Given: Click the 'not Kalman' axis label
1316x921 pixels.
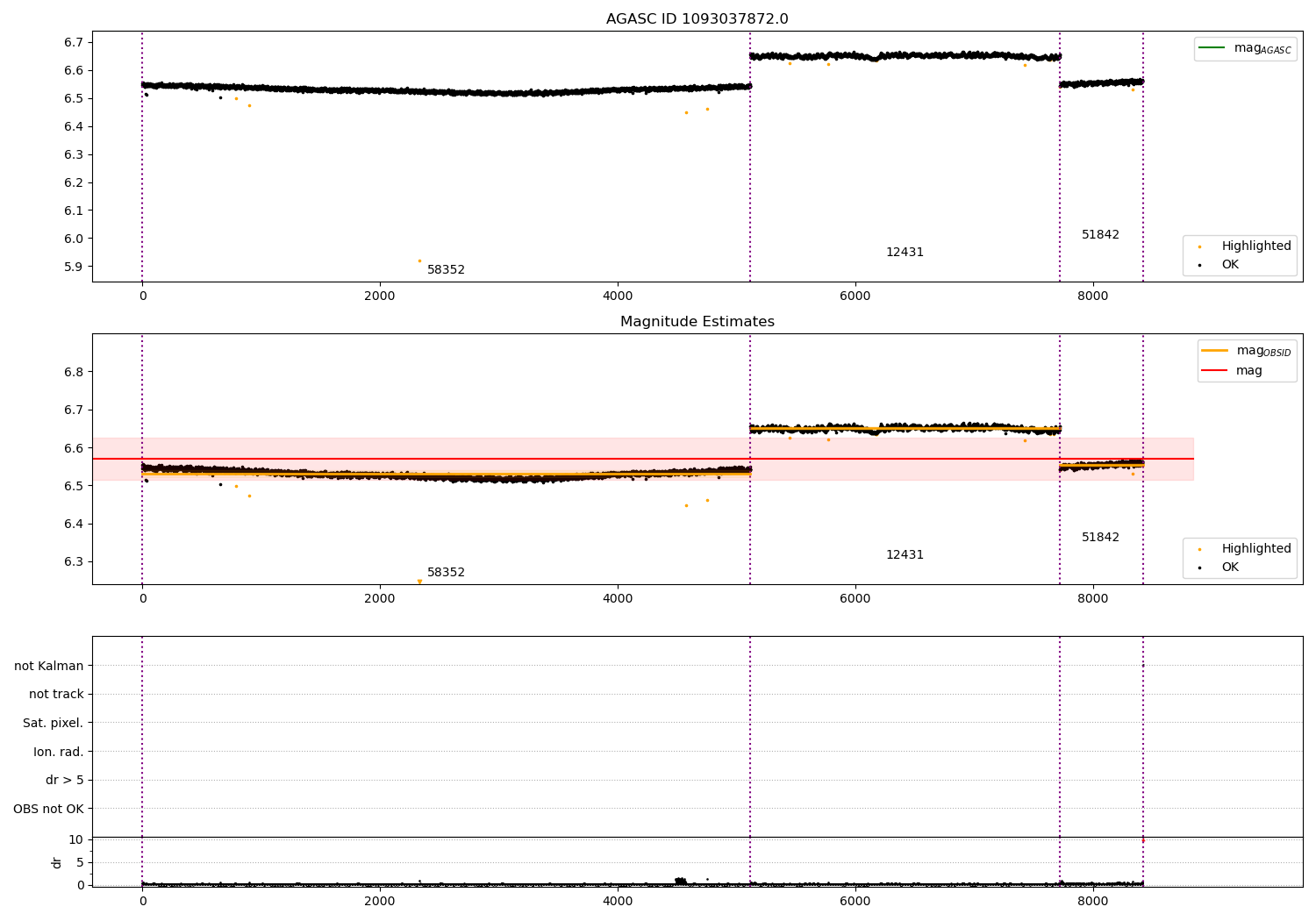Looking at the screenshot, I should (49, 667).
